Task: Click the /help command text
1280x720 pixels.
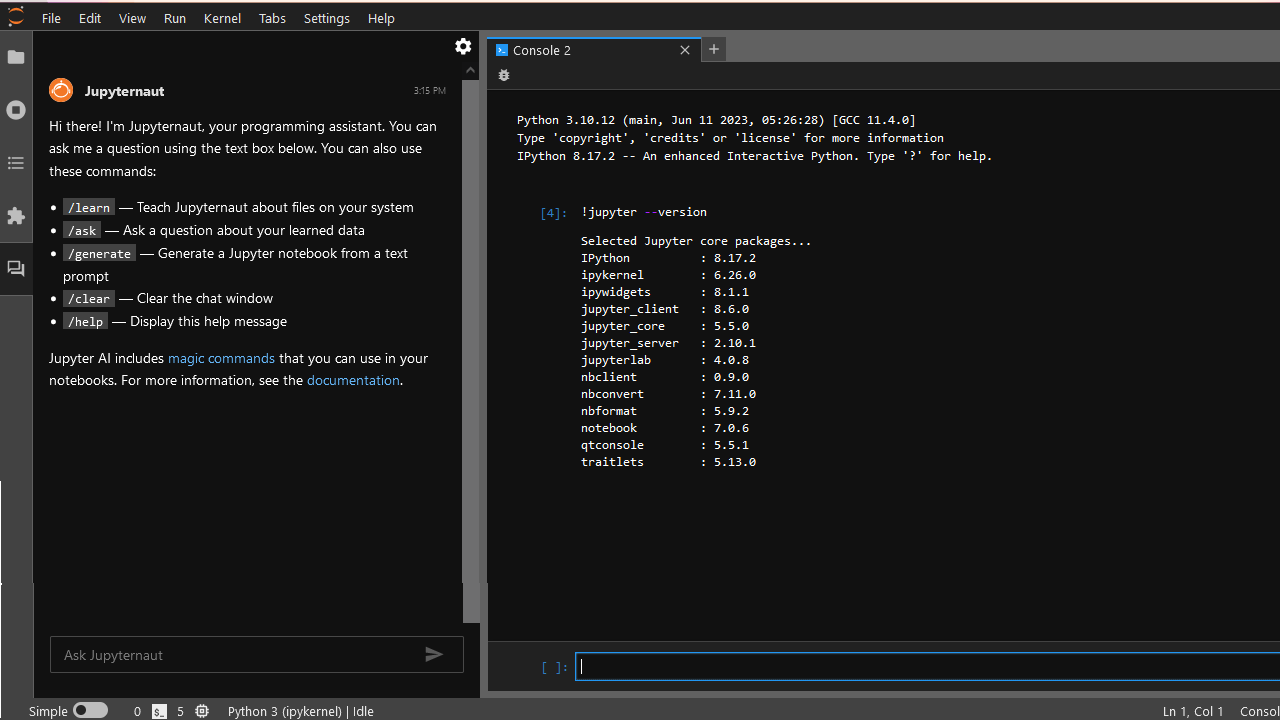Action: coord(85,321)
